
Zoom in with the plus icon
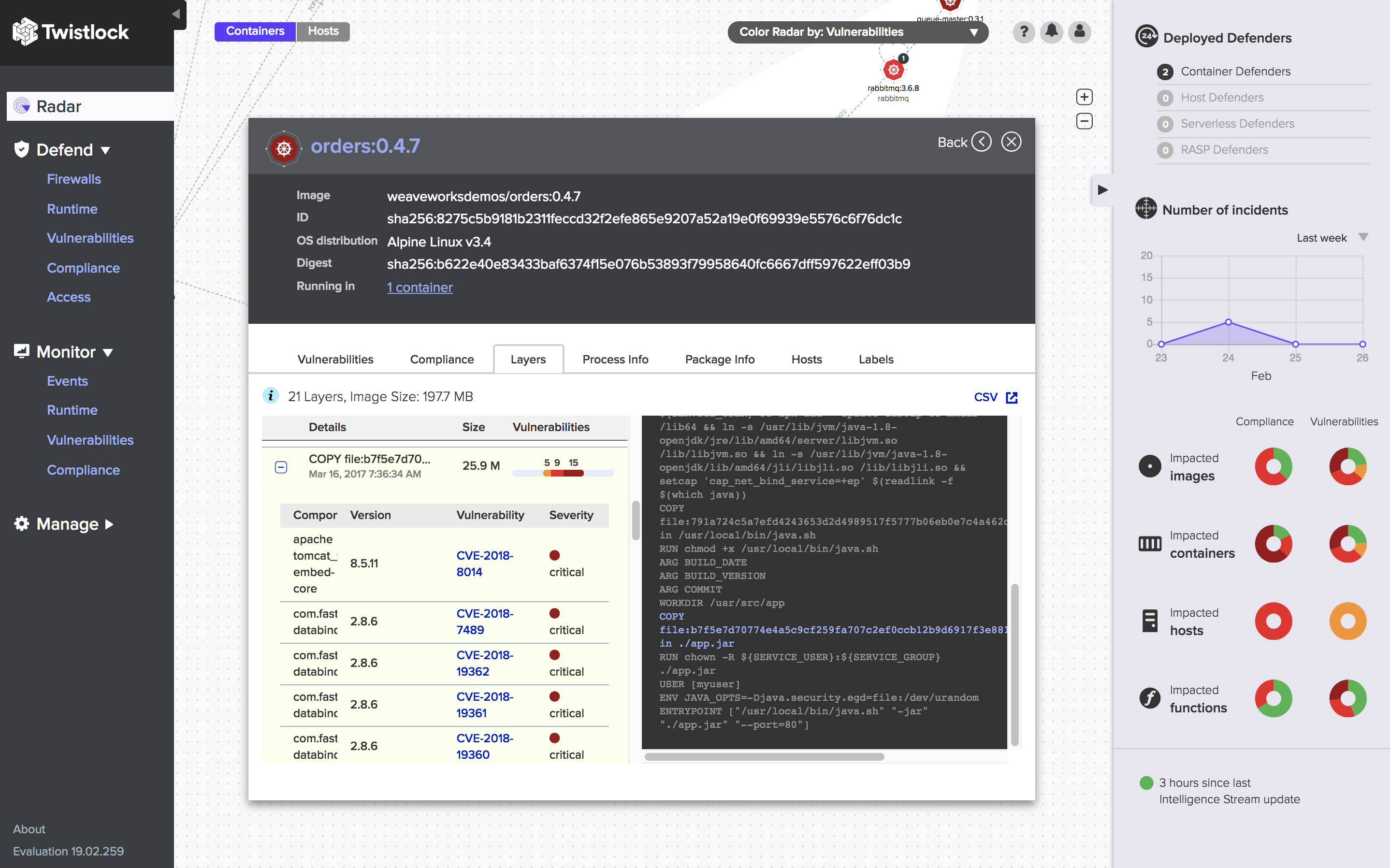1084,97
